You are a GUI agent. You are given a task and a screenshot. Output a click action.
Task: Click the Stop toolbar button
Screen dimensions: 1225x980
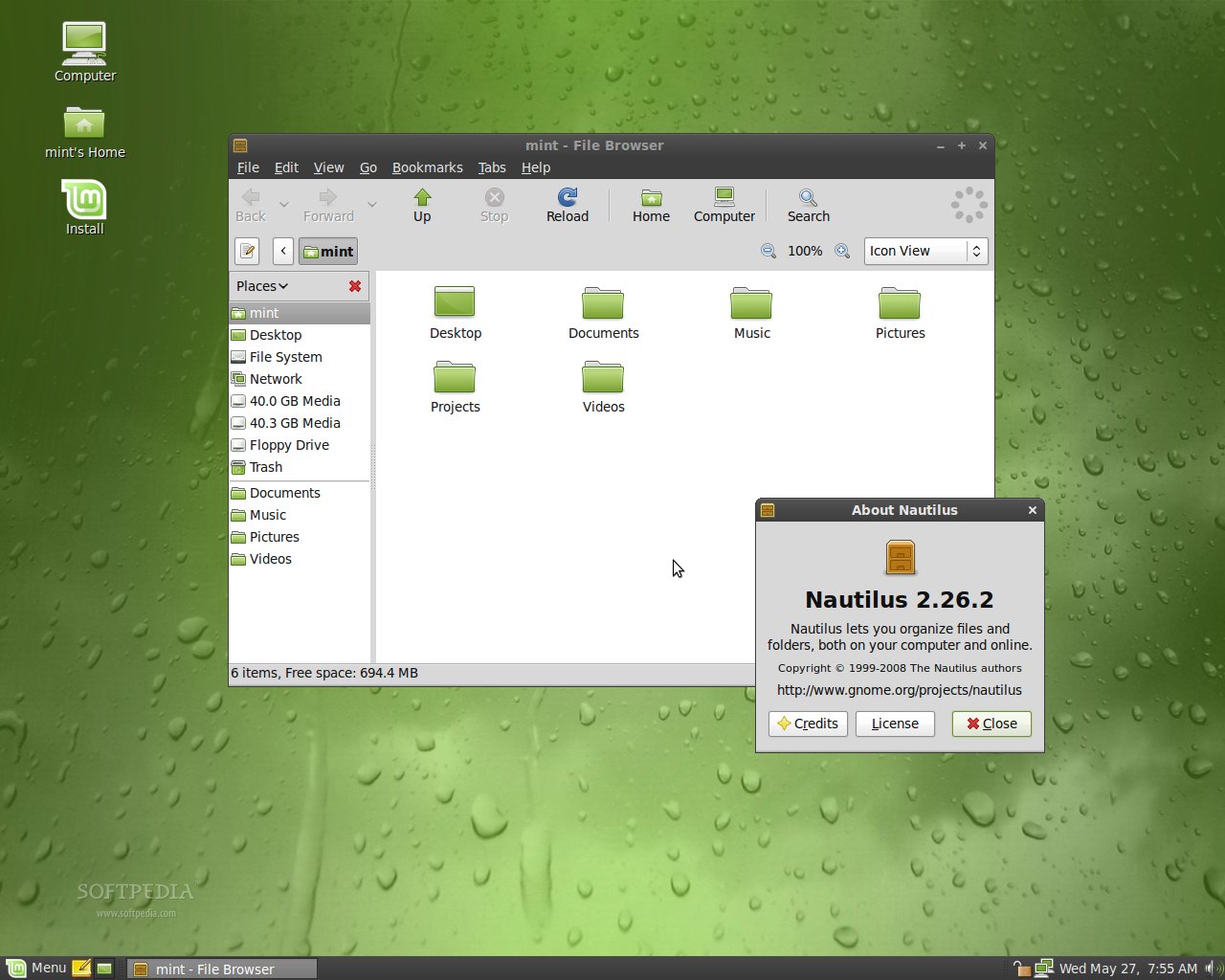(494, 205)
